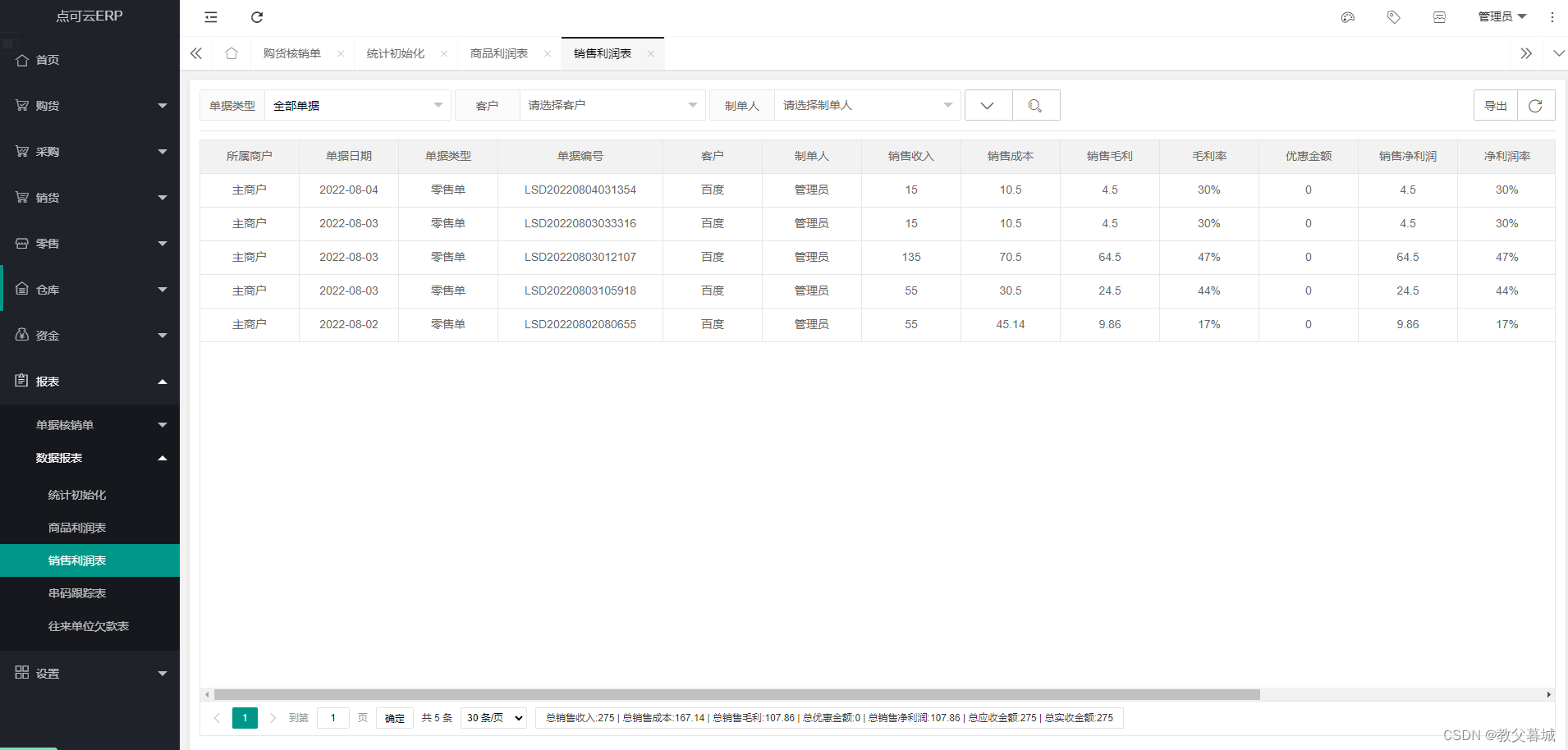Go to home tab icon
The width and height of the screenshot is (1568, 750).
tap(232, 53)
